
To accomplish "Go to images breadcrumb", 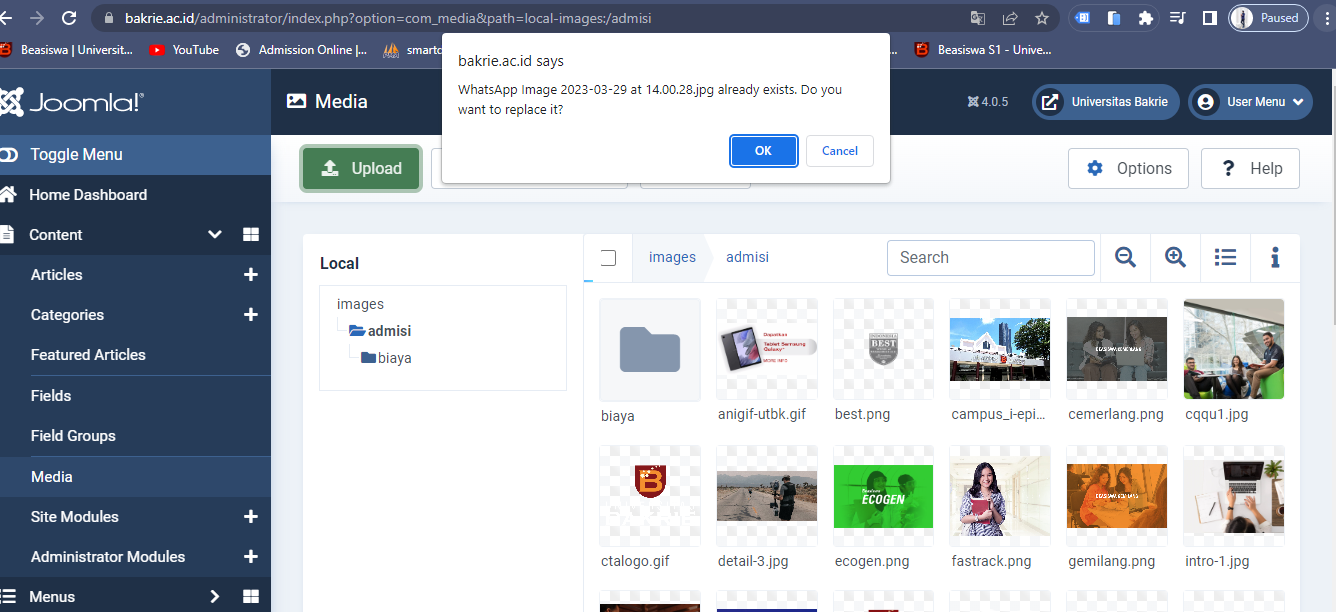I will (x=672, y=257).
